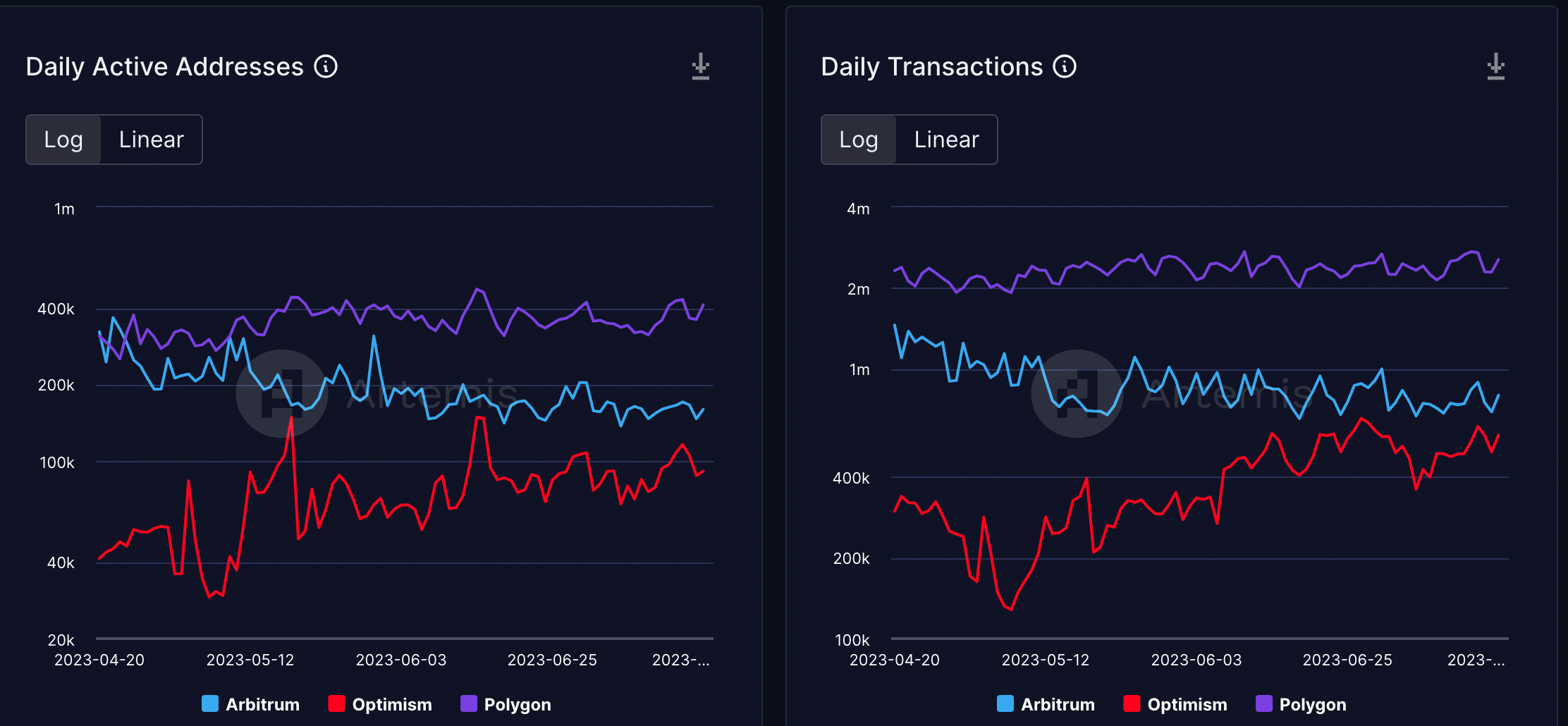Select Linear scale for Active Addresses chart
Viewport: 1568px width, 726px height.
(151, 140)
